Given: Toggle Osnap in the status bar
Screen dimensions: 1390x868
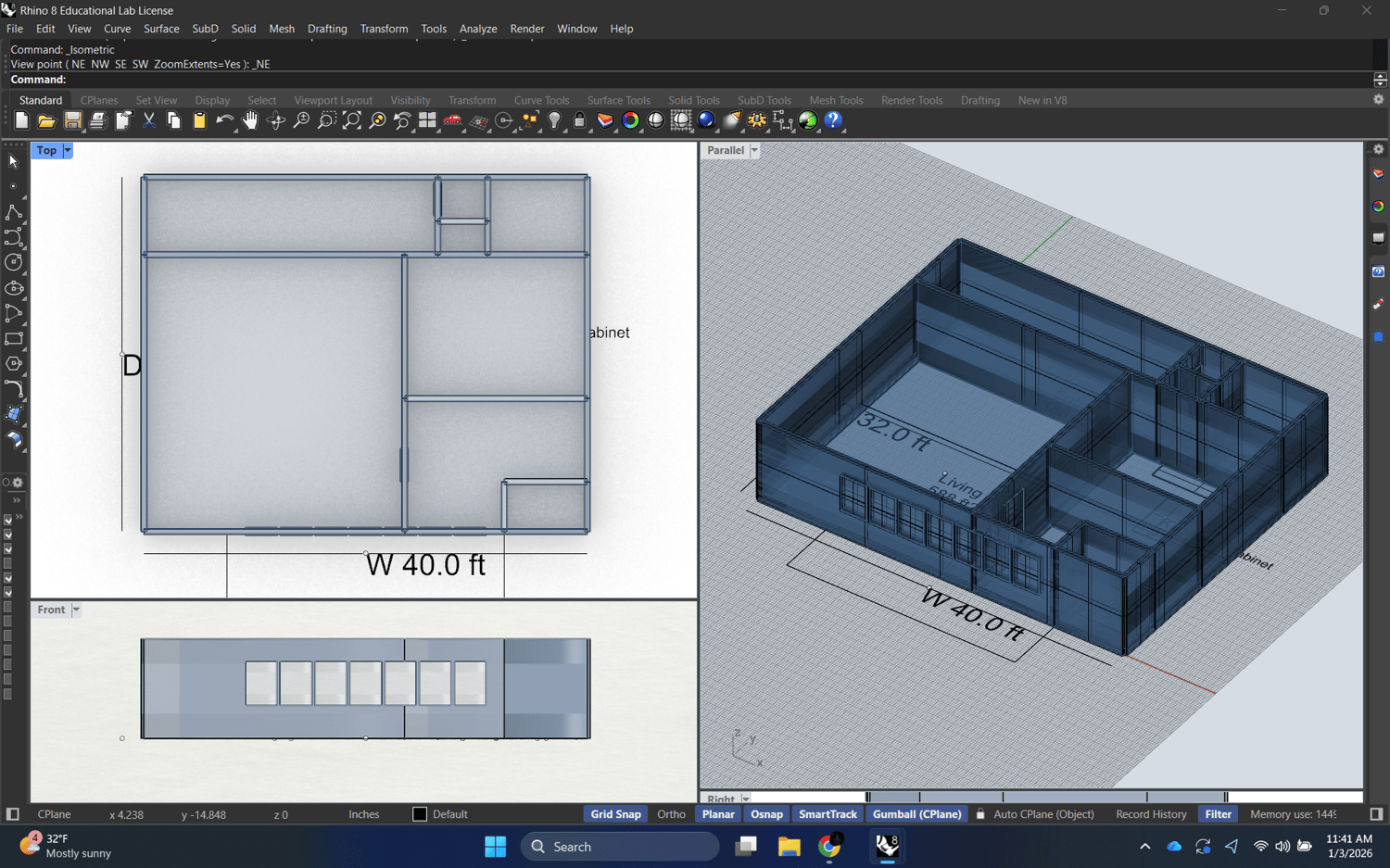Looking at the screenshot, I should coord(766,814).
